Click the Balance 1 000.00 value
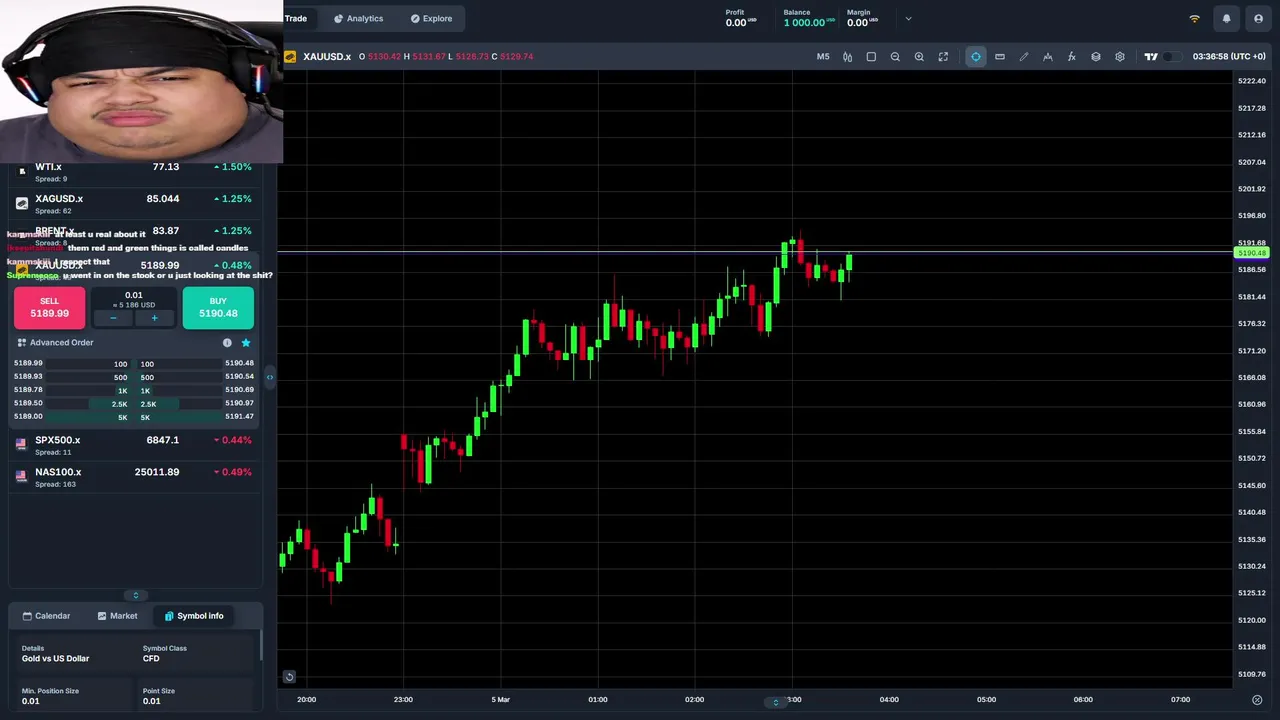Image resolution: width=1280 pixels, height=720 pixels. (808, 23)
